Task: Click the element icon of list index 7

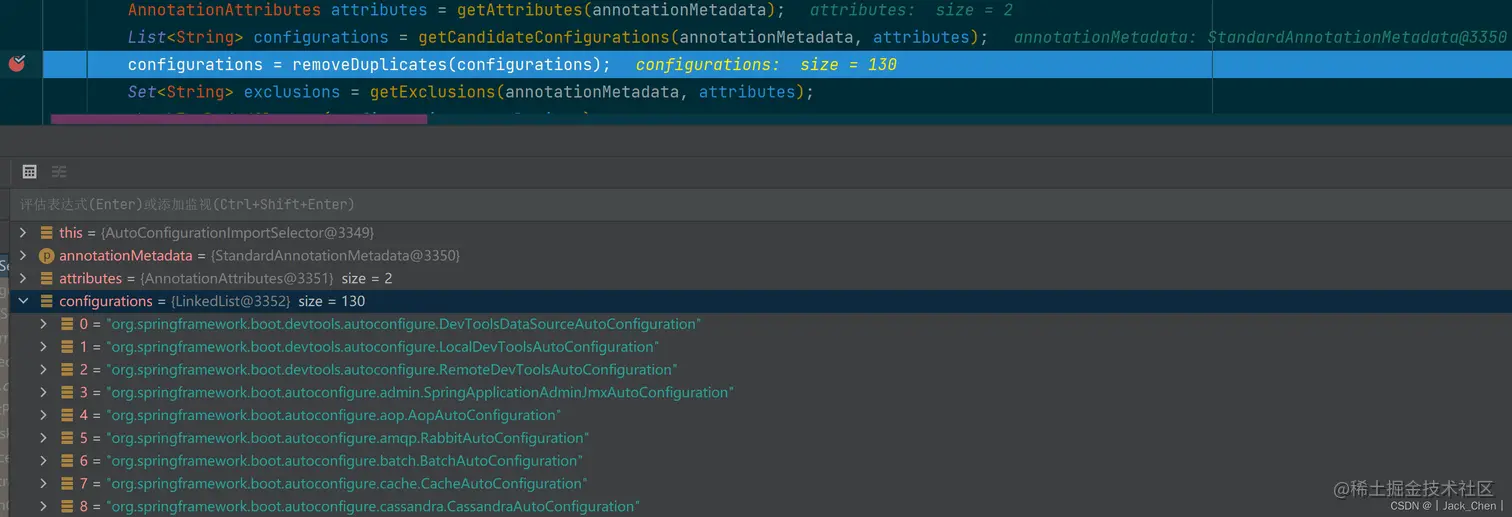Action: (x=66, y=484)
